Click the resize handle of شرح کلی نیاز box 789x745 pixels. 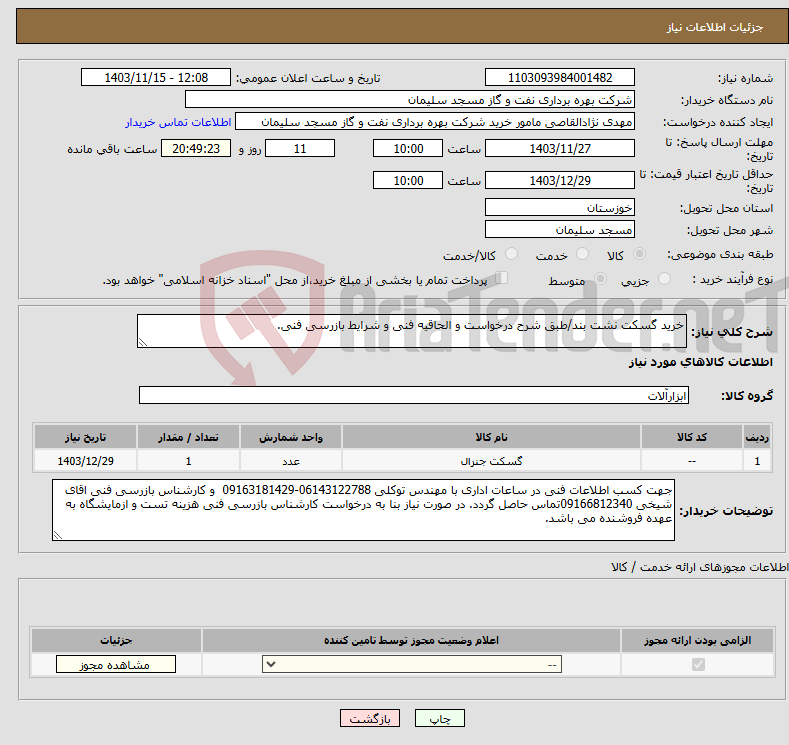tap(143, 342)
